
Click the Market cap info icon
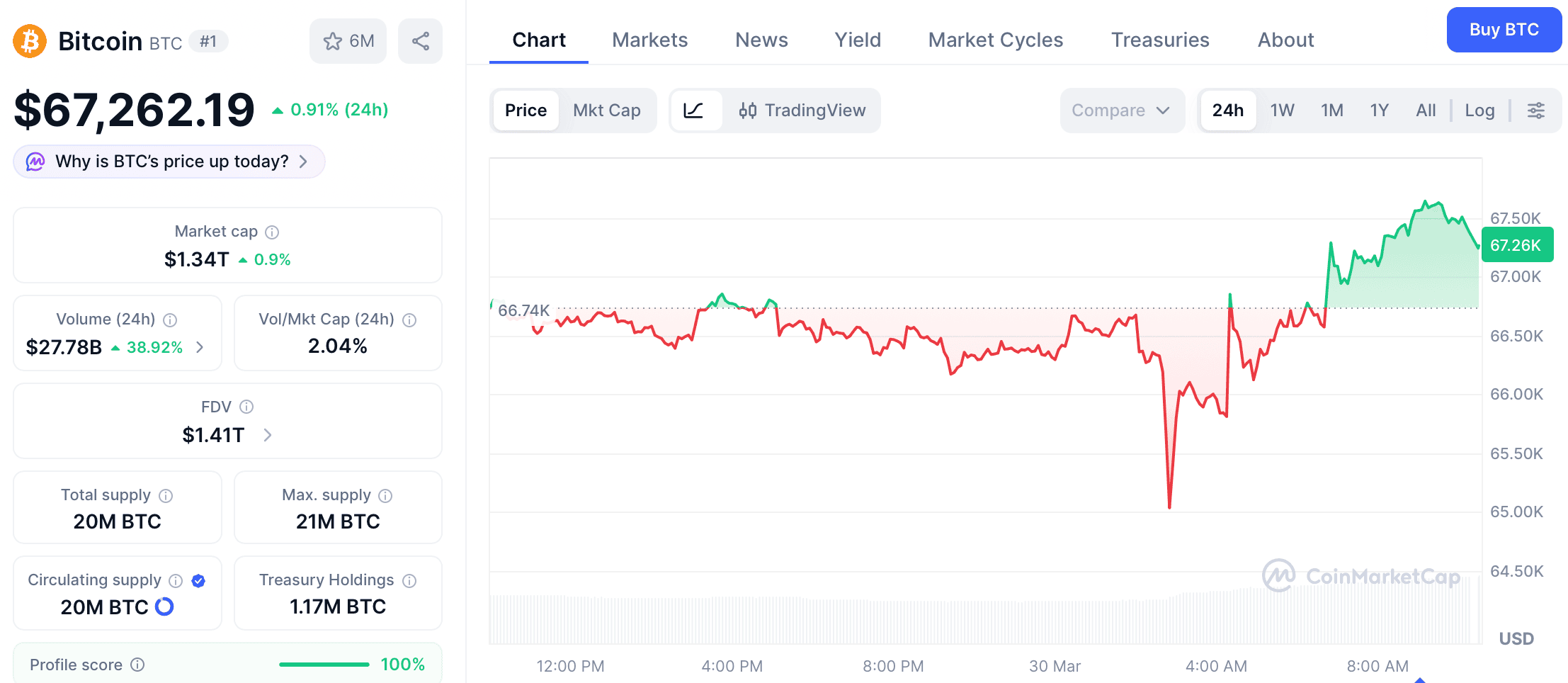(x=273, y=232)
